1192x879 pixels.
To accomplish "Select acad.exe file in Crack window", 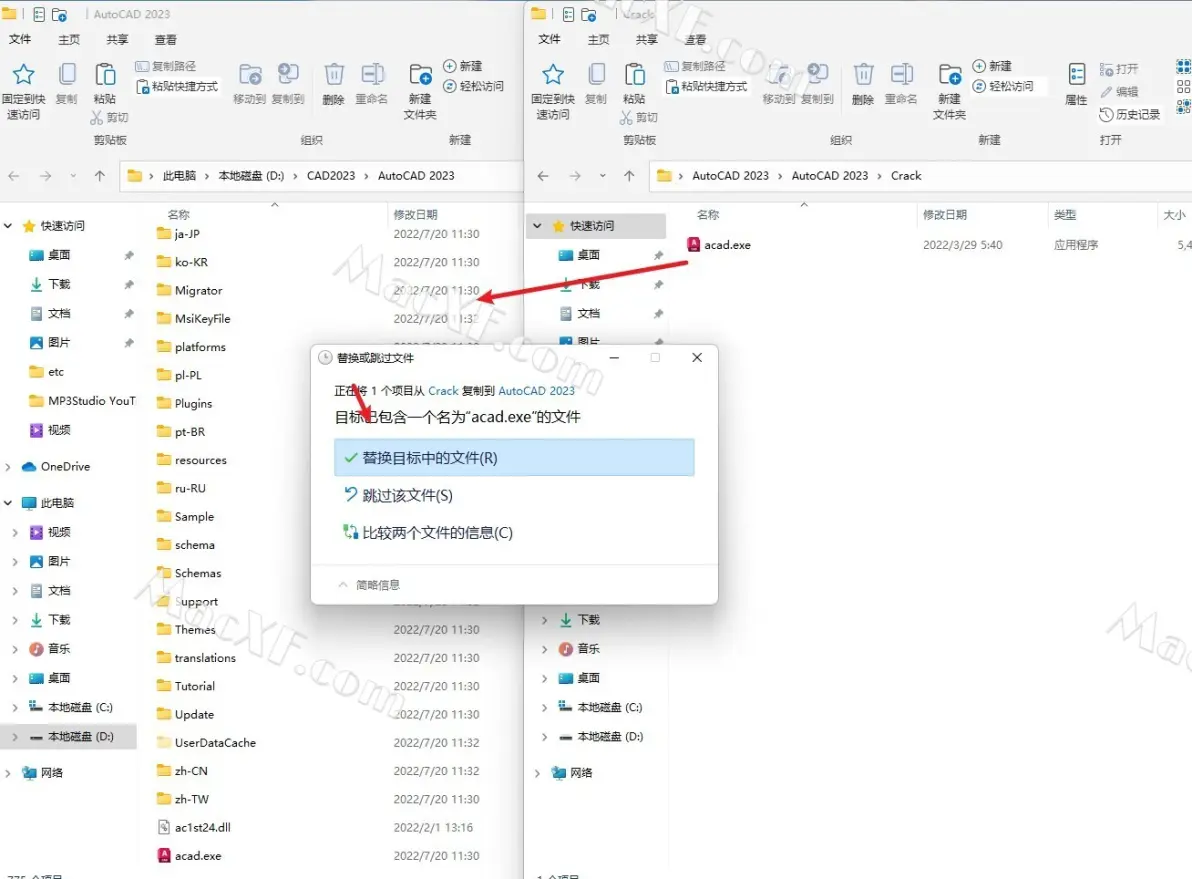I will (x=718, y=245).
